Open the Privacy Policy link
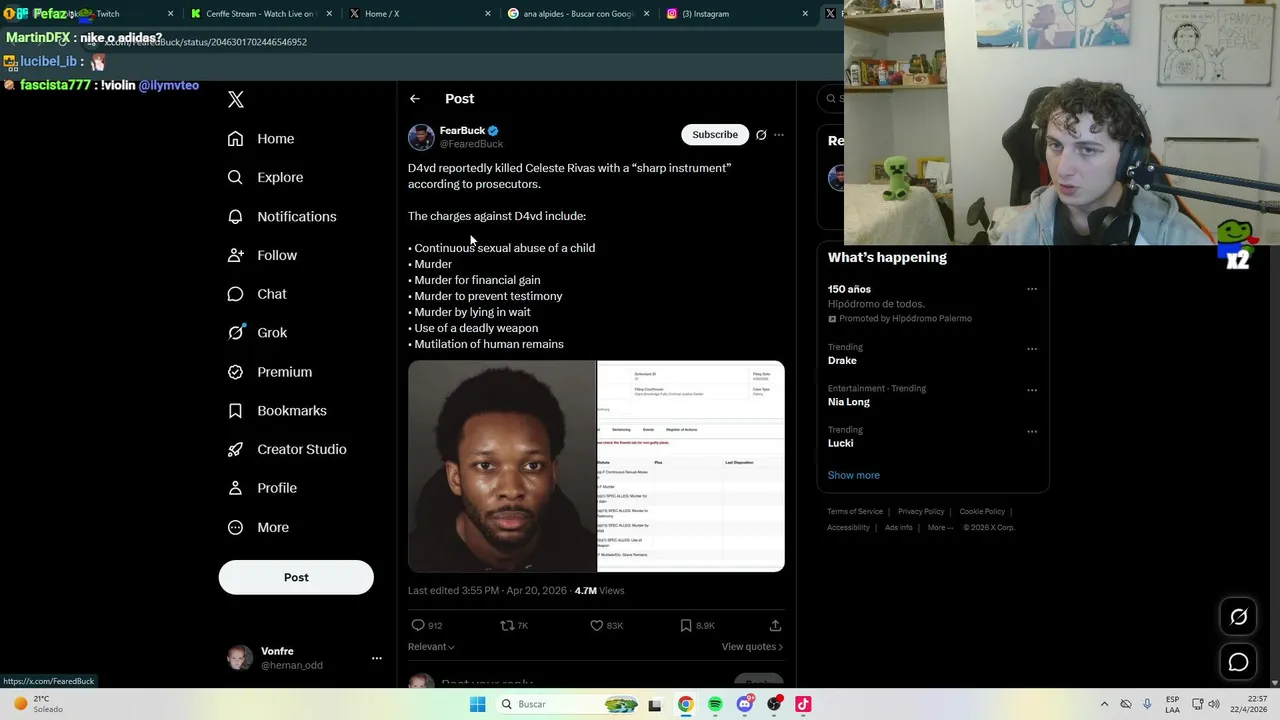The image size is (1280, 720). (x=921, y=511)
